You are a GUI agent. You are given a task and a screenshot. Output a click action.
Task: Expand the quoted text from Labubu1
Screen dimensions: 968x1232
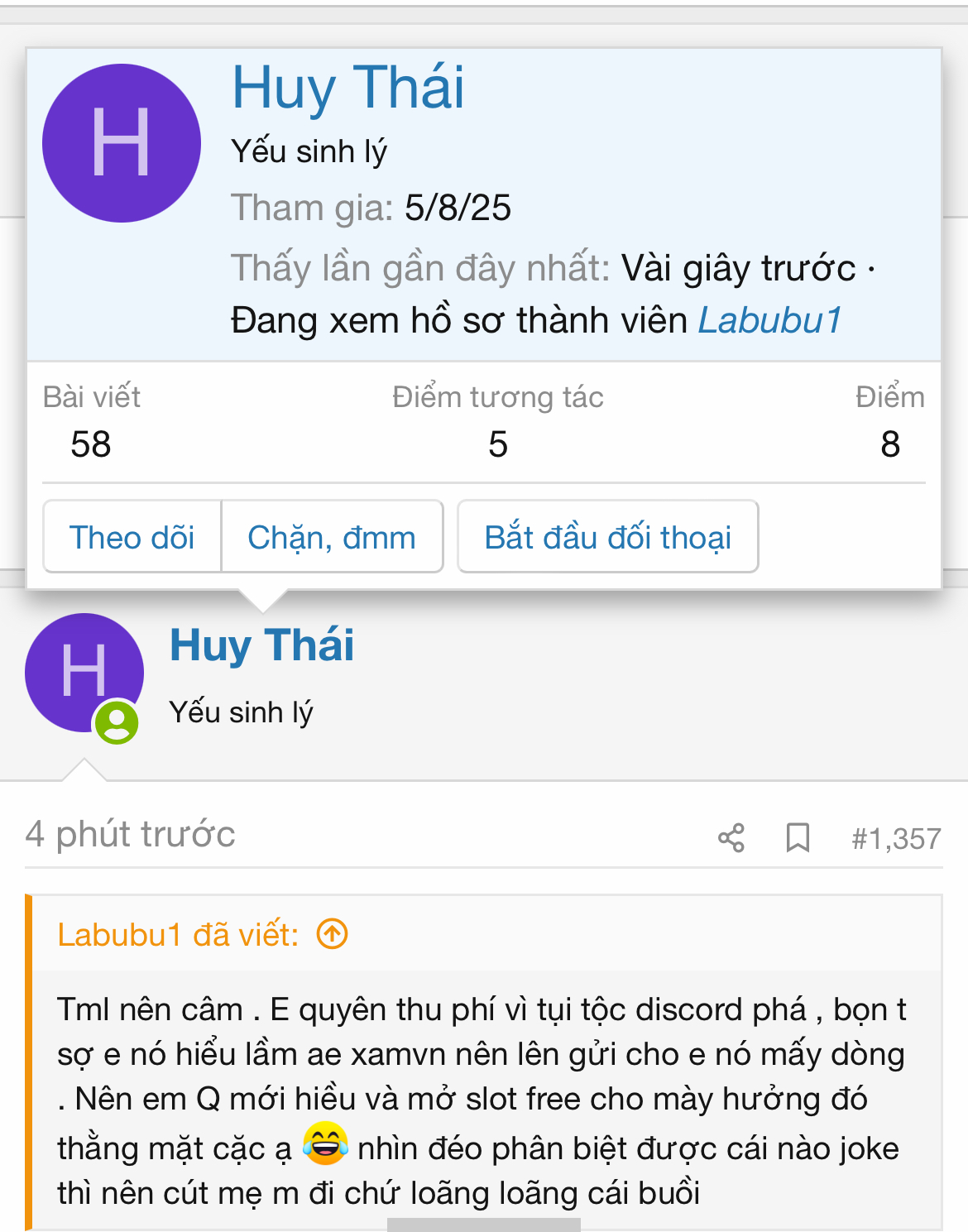coord(484,1225)
